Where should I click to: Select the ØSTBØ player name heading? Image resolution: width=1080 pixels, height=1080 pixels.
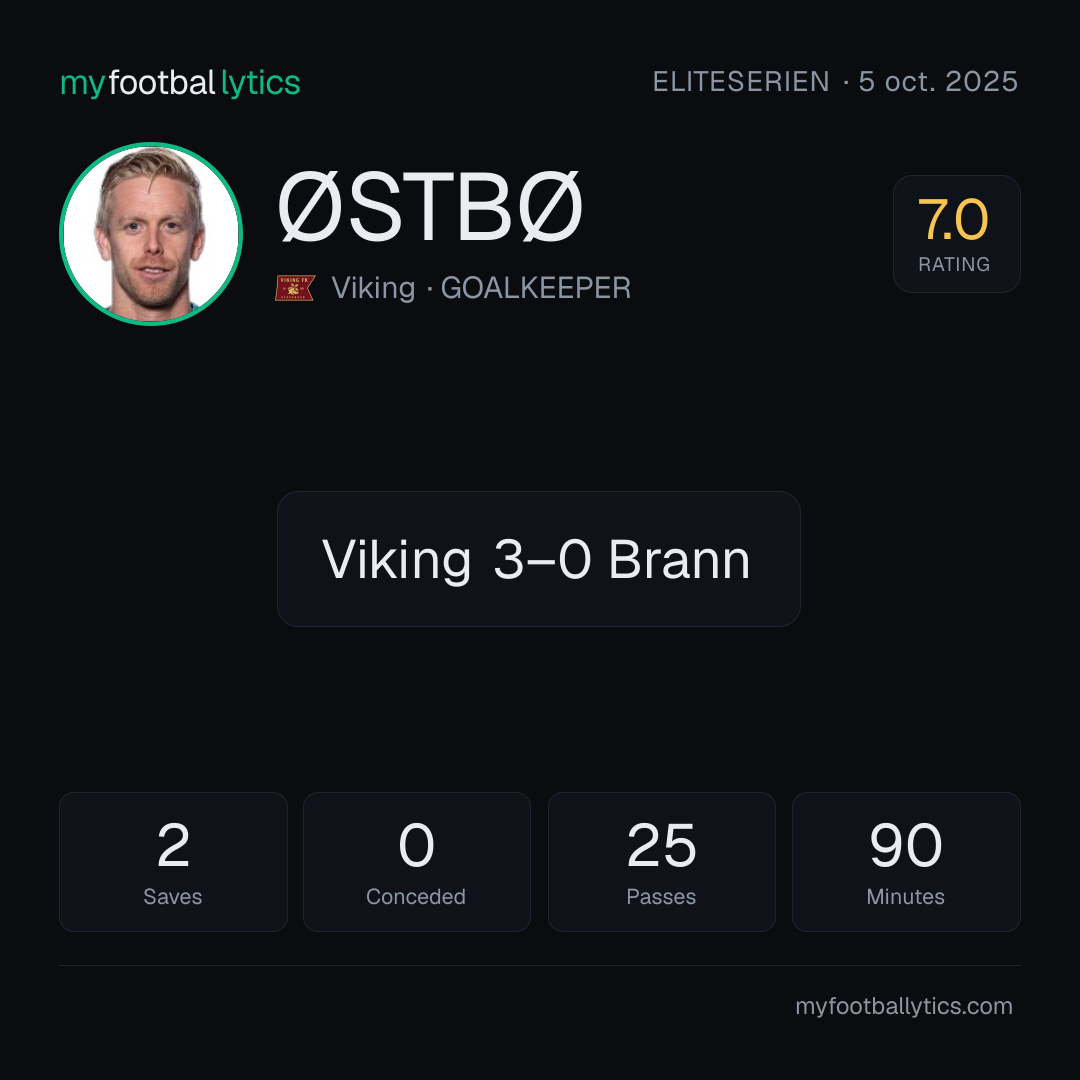[x=430, y=208]
